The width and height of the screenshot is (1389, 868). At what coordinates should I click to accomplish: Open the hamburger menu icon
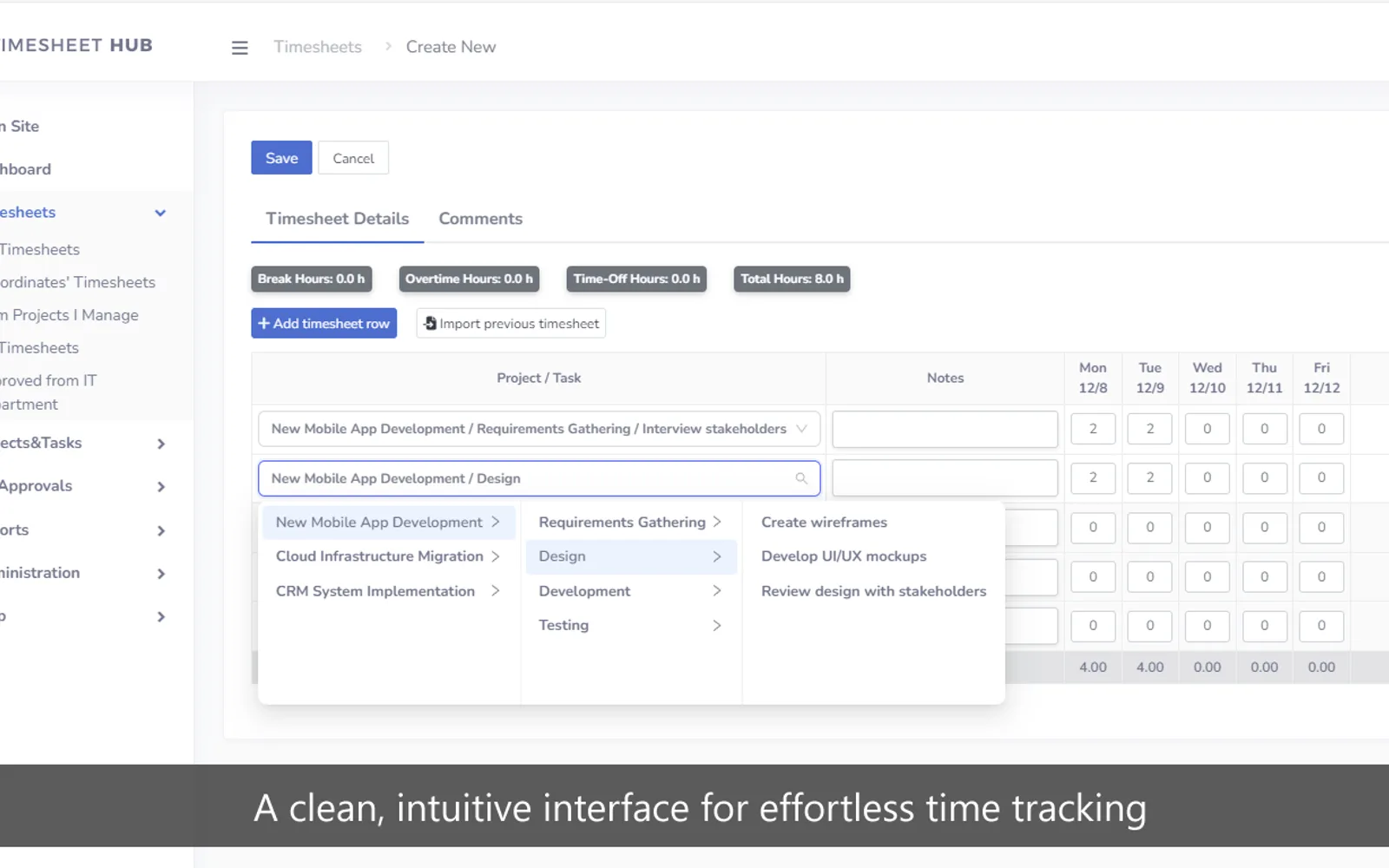(240, 48)
